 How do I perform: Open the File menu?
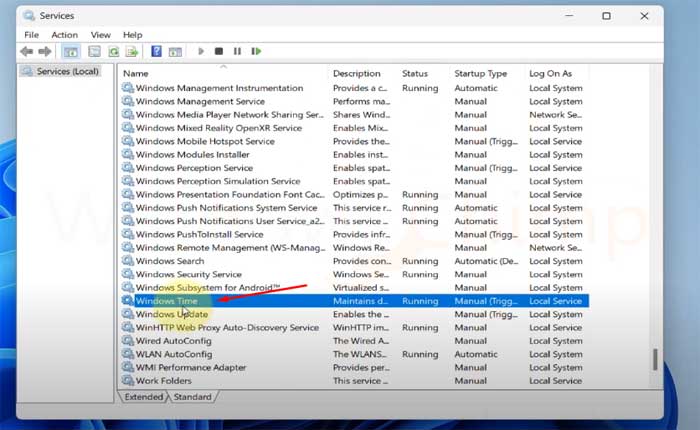(x=31, y=35)
